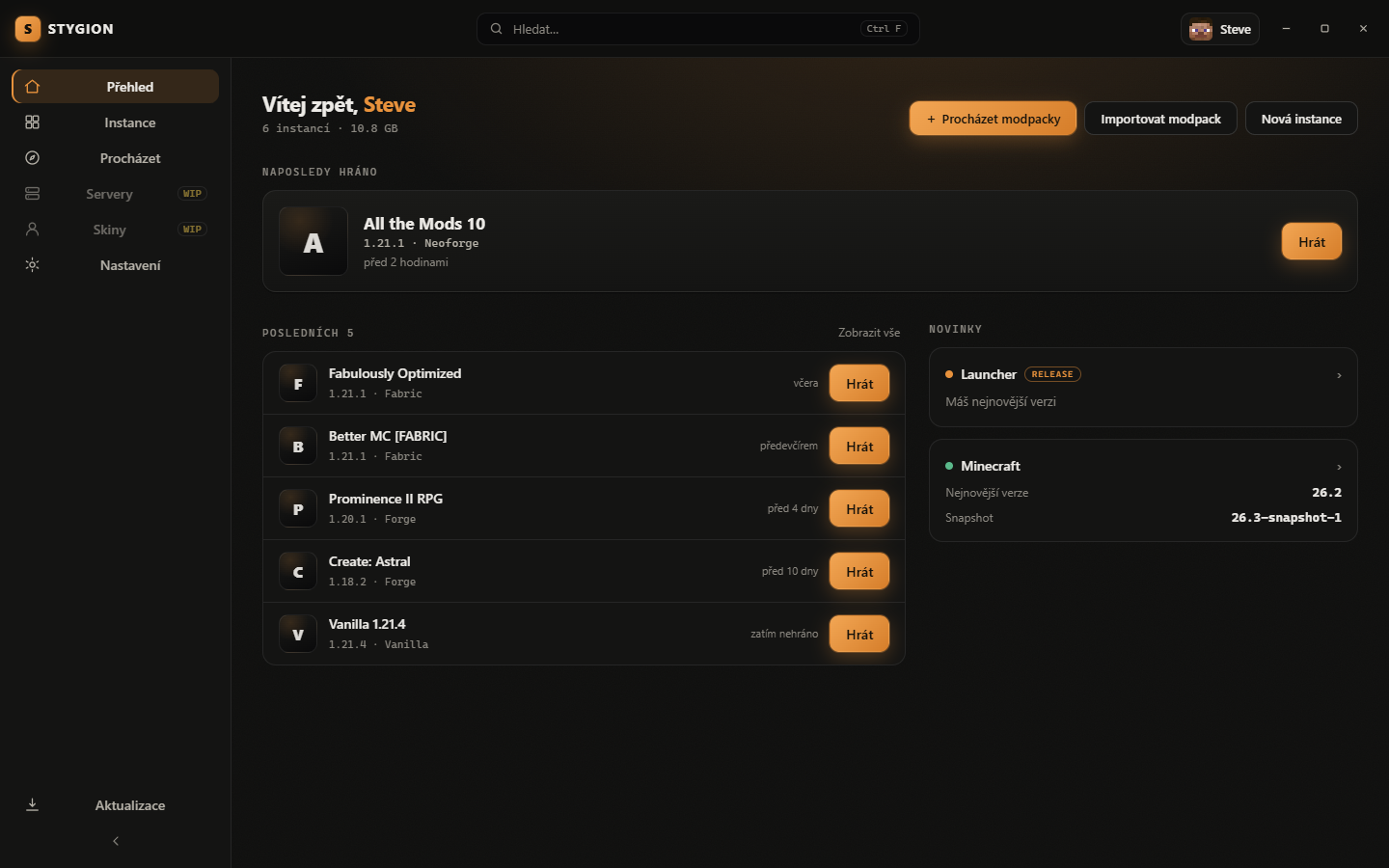Click the 'předevčírem' timestamp
This screenshot has width=1389, height=868.
point(788,446)
